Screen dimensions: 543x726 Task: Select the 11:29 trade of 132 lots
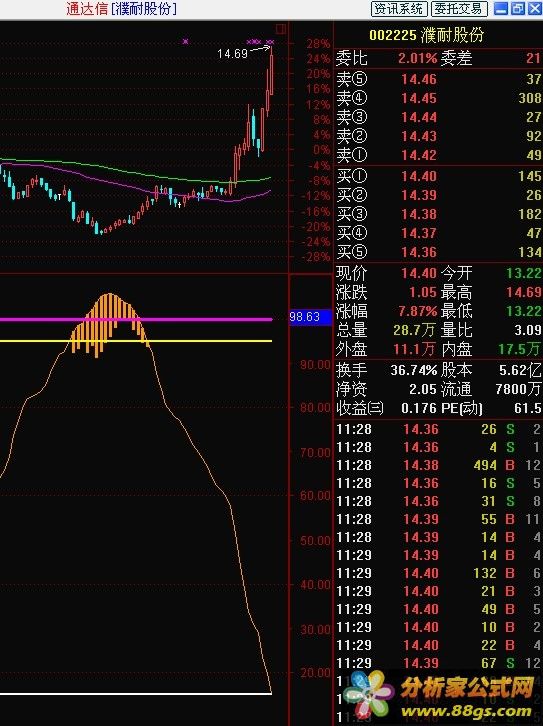(x=438, y=573)
